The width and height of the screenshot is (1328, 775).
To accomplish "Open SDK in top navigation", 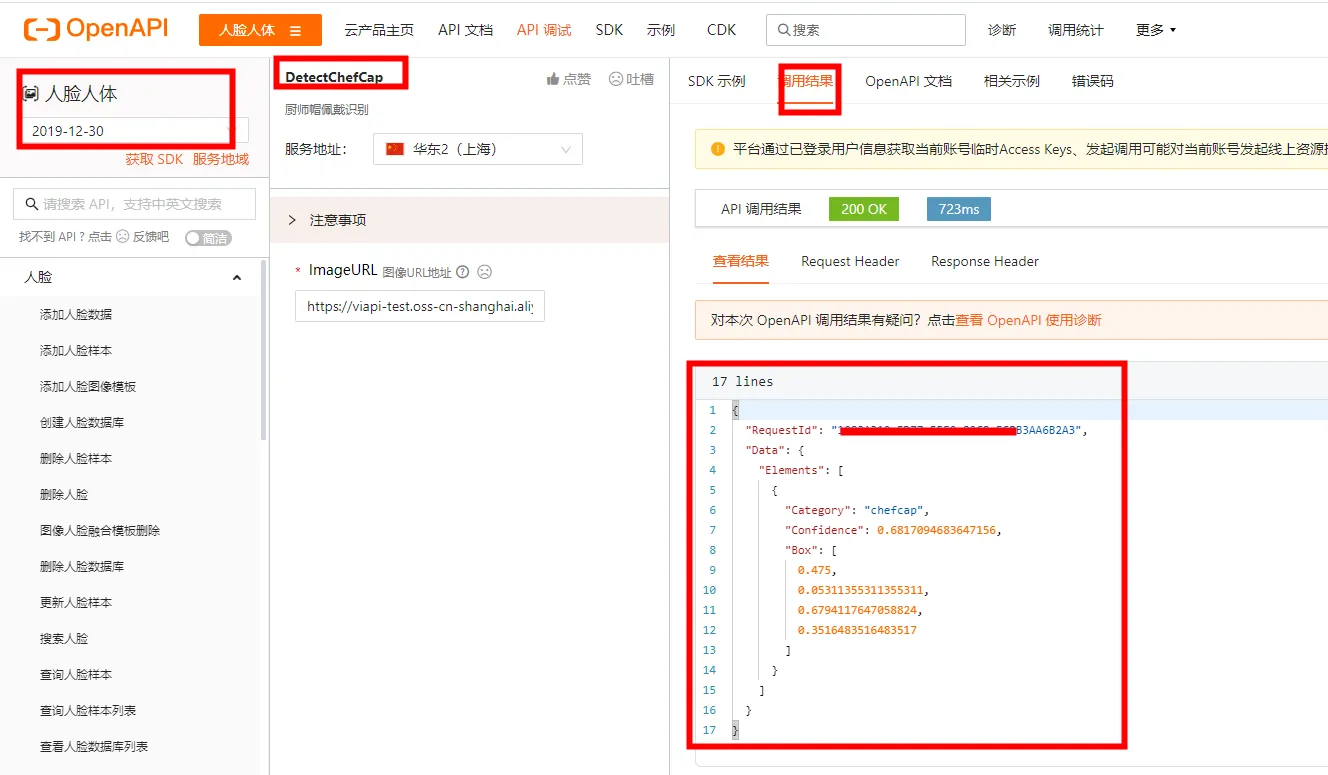I will click(609, 30).
